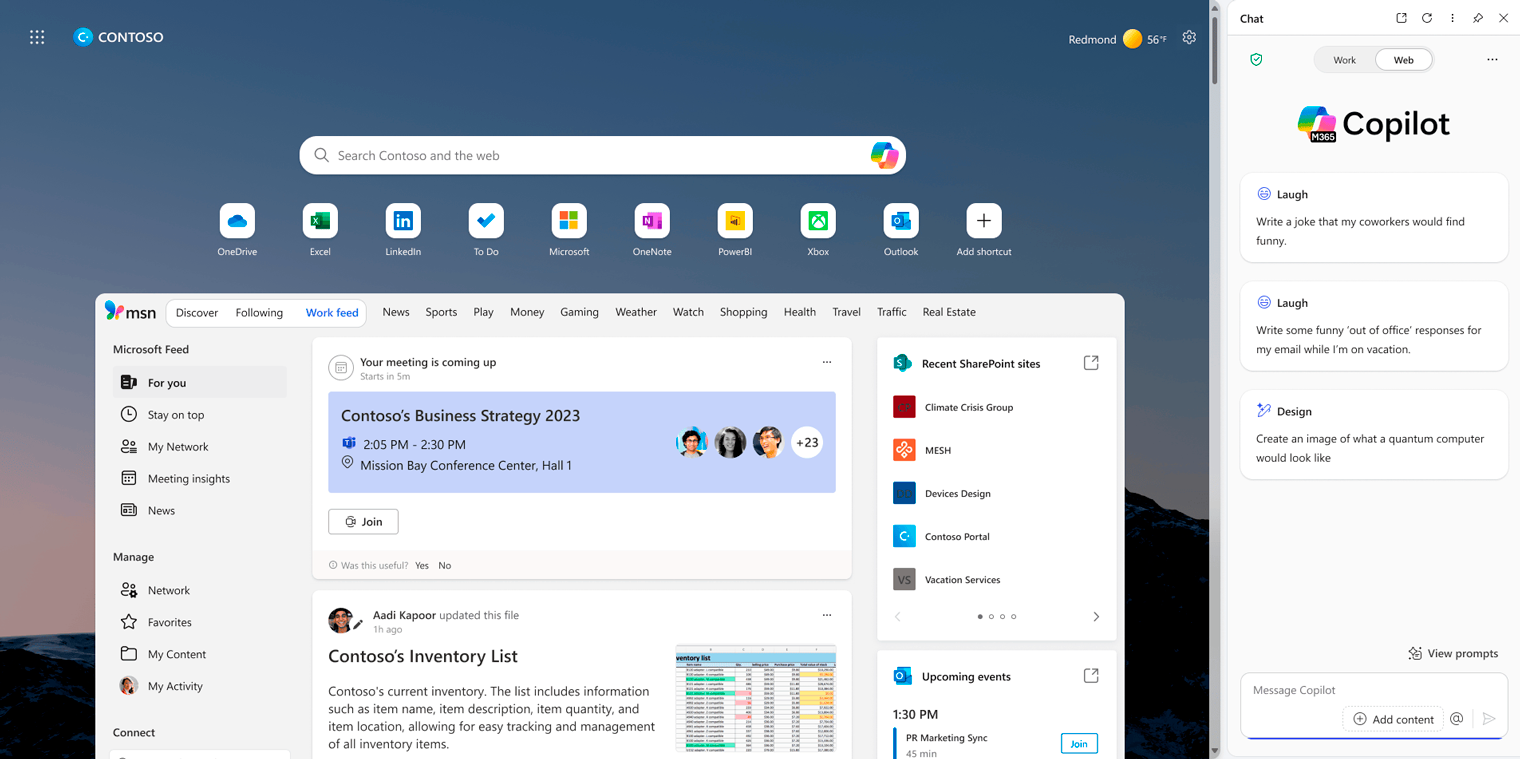Open Contoso's Inventory List title link
Screen dimensions: 1520x759
pyautogui.click(x=423, y=656)
